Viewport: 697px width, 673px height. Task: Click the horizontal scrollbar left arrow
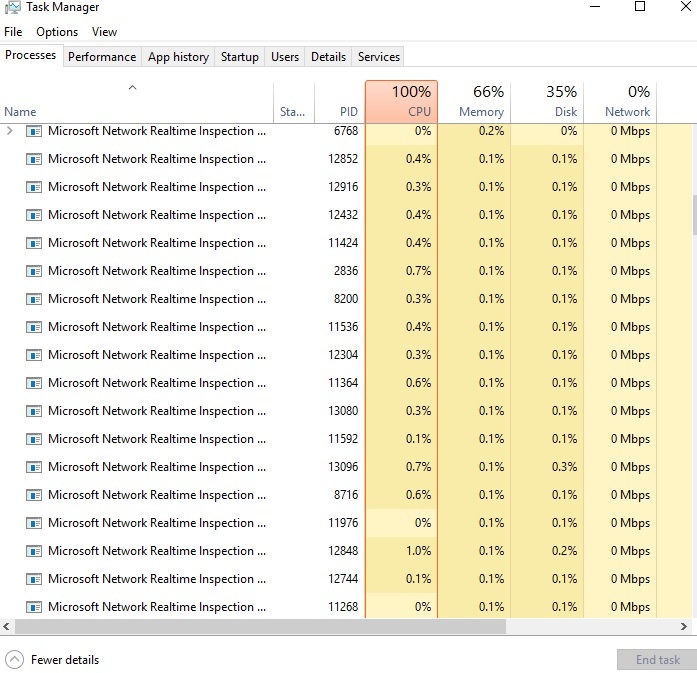6,626
